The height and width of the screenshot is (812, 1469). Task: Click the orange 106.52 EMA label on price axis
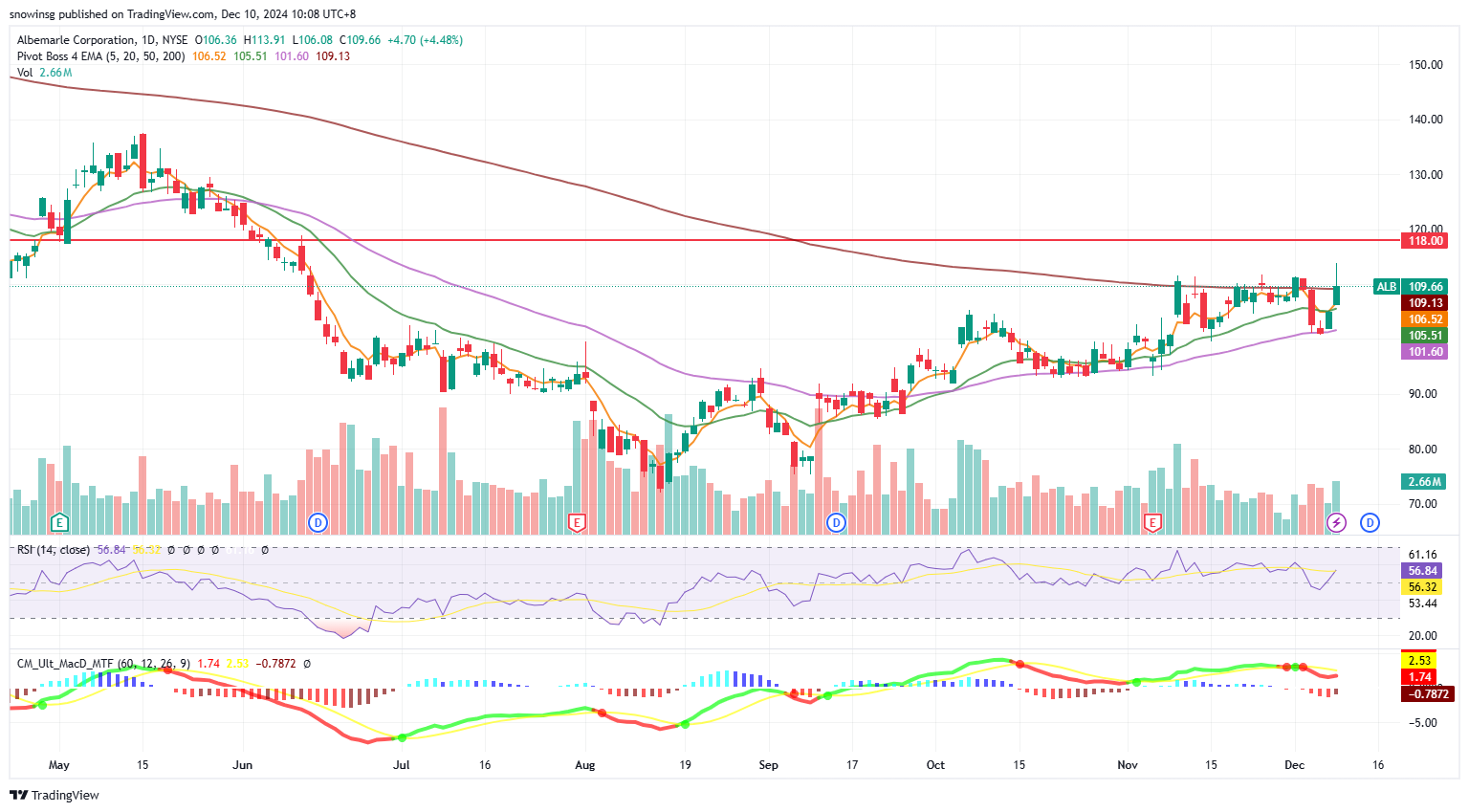[1425, 319]
